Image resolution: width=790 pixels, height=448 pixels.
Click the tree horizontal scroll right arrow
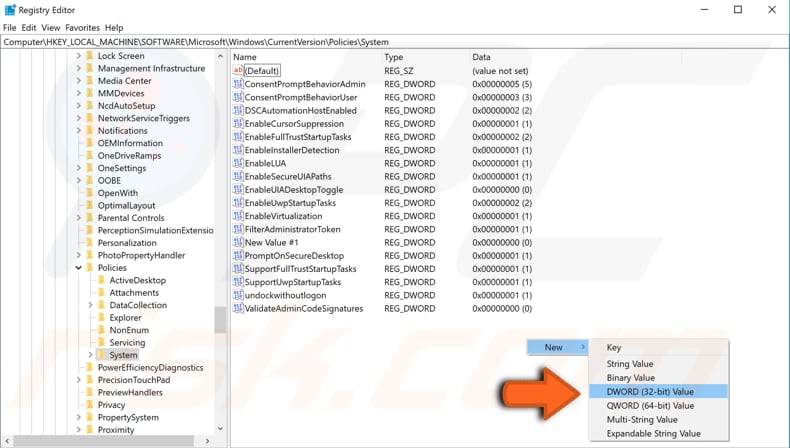tap(208, 441)
